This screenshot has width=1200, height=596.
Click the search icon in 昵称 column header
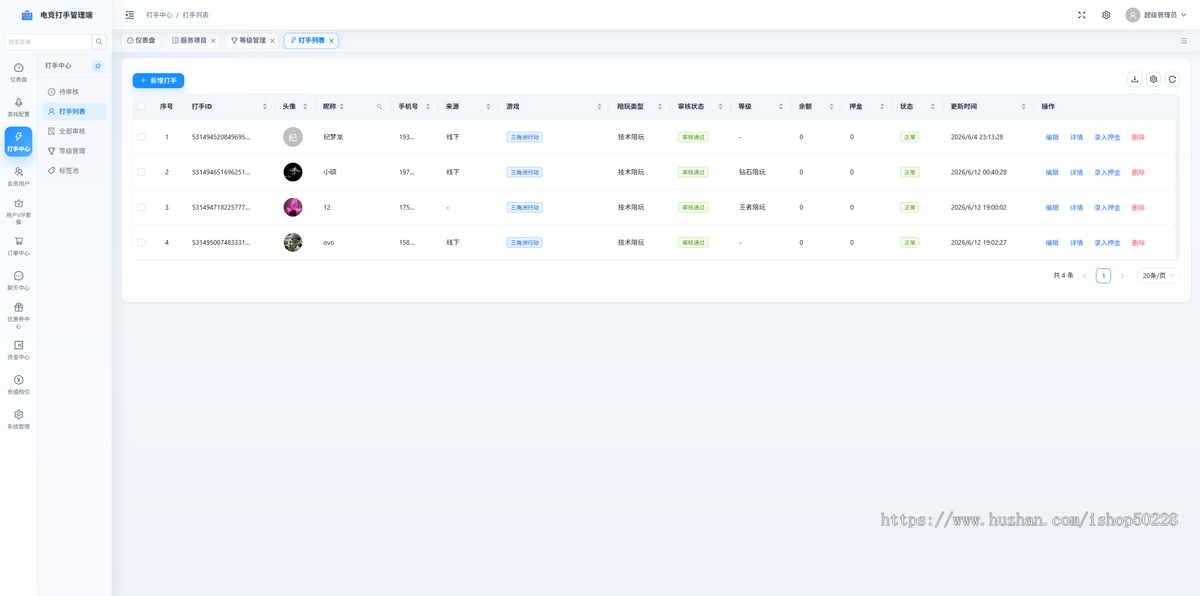tap(379, 106)
